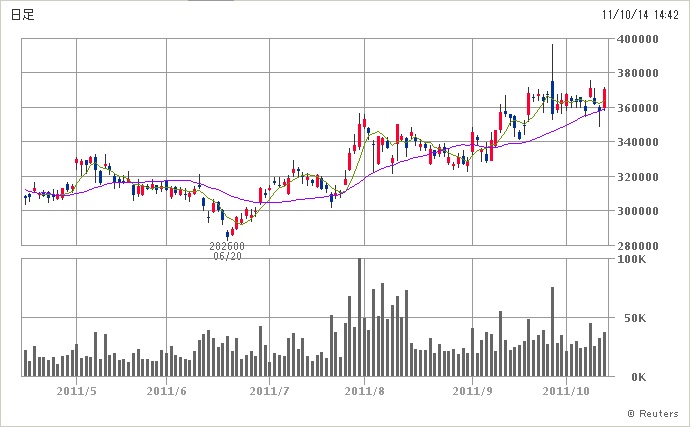Click the 340000 price axis label

pos(638,142)
